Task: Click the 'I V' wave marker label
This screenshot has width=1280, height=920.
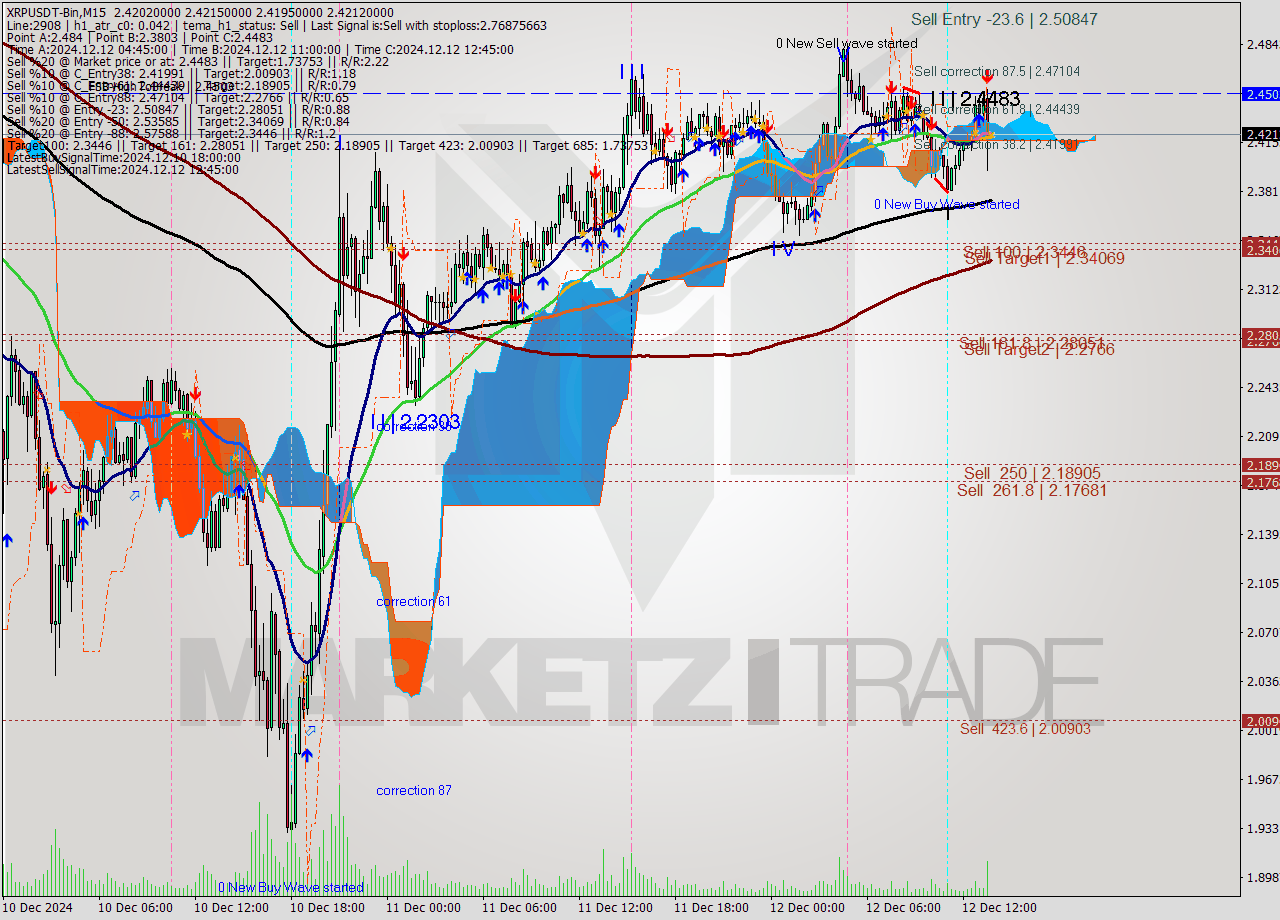Action: pos(782,248)
